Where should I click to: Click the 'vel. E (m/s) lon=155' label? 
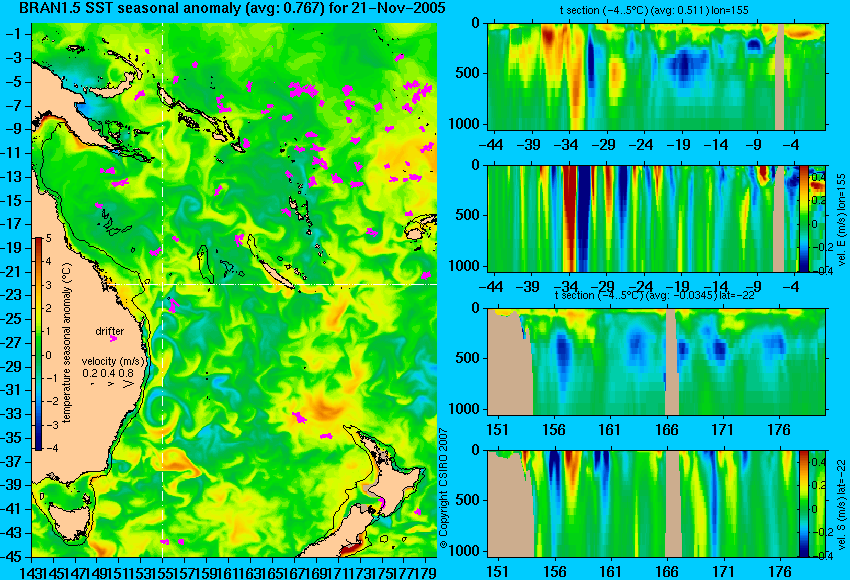(x=841, y=220)
